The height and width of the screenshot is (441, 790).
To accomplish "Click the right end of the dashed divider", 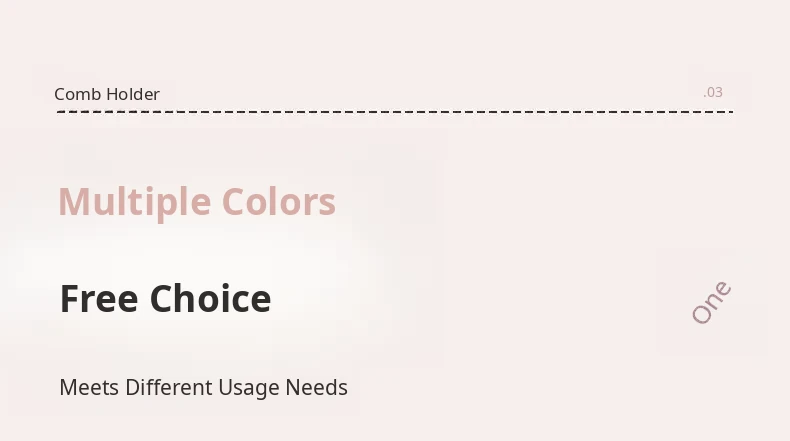I will click(x=731, y=111).
